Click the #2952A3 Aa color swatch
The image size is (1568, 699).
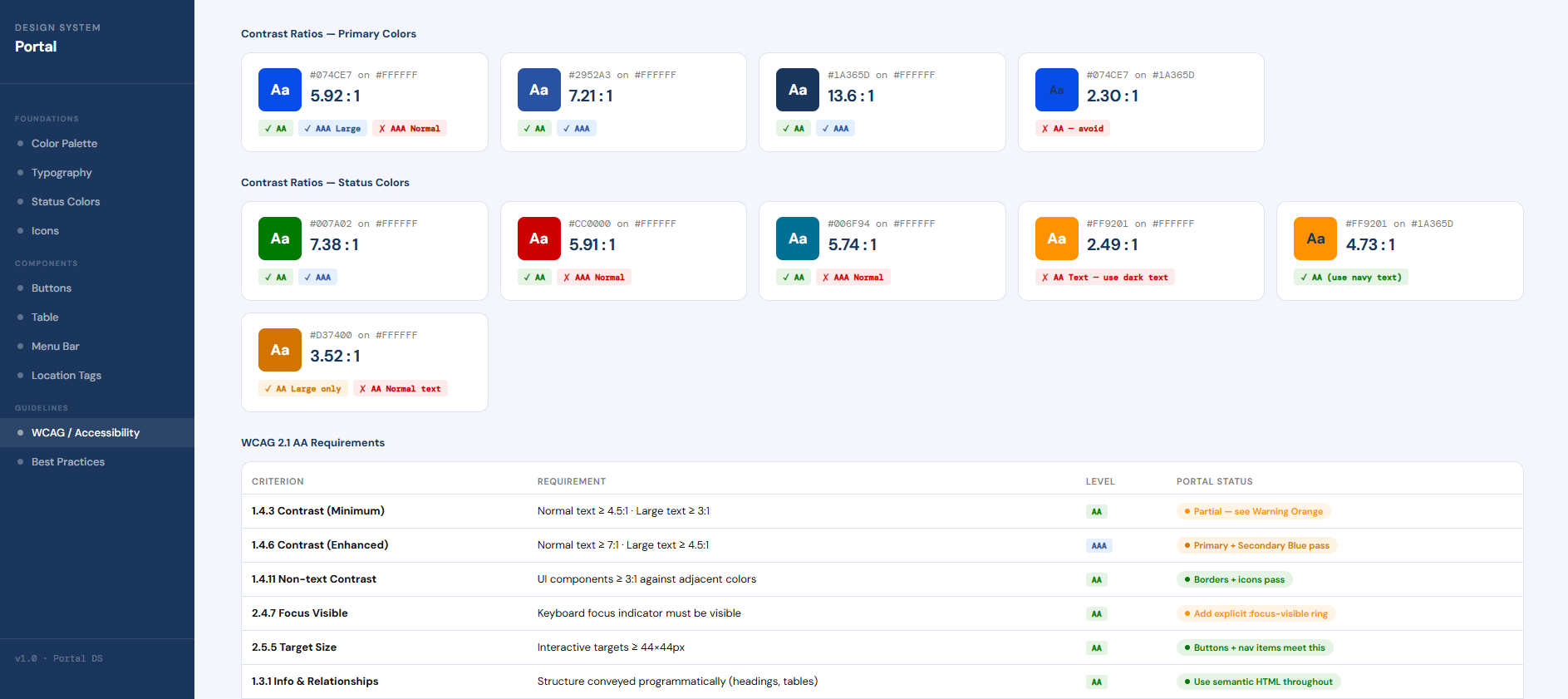539,90
